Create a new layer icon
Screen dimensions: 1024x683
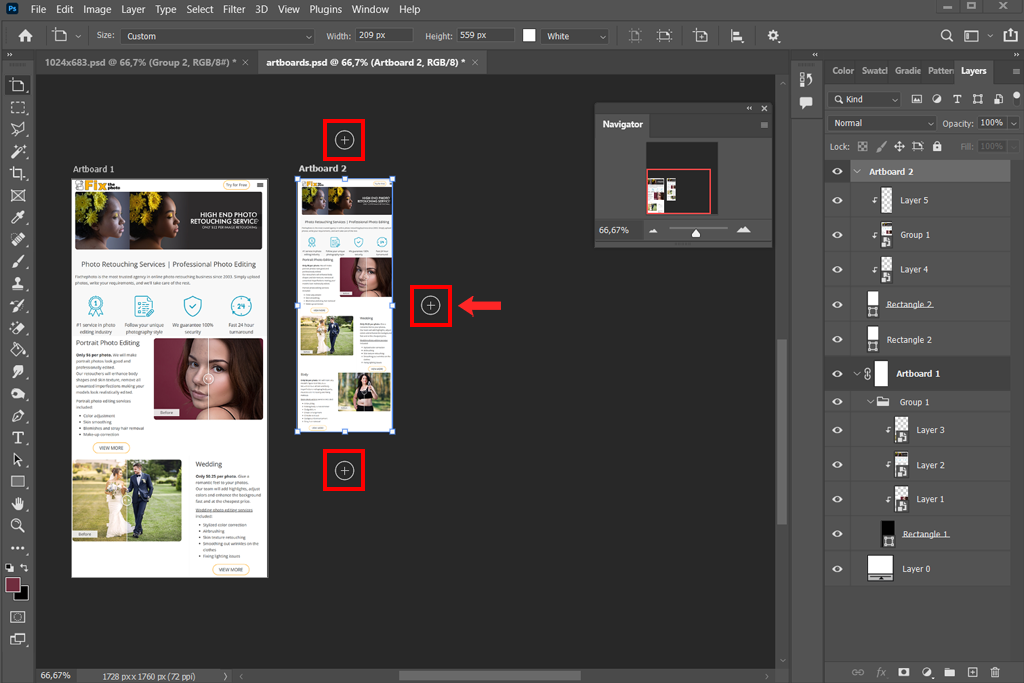[x=972, y=672]
